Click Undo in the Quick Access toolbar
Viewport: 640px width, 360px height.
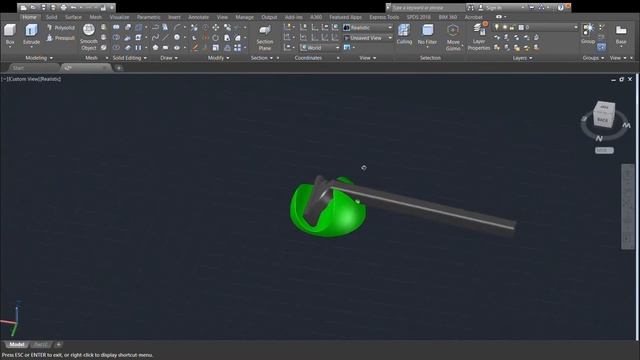pos(73,7)
